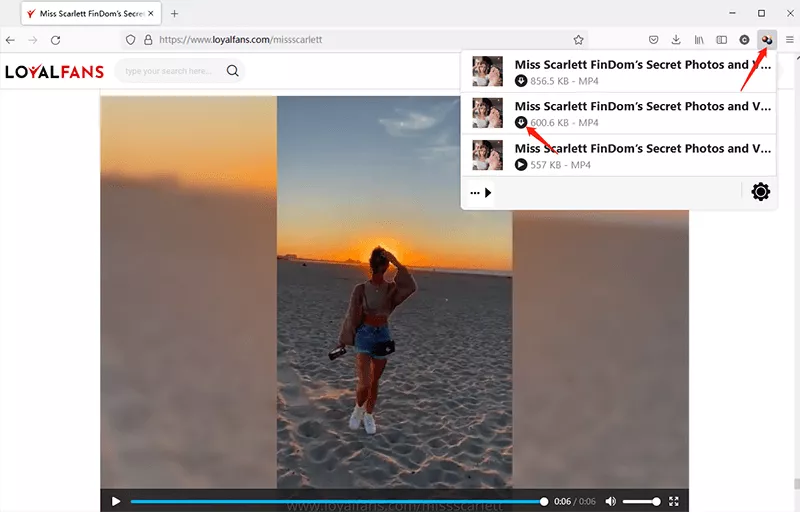Download the 856.5 KB MP4 item
Viewport: 800px width, 512px height.
(520, 81)
